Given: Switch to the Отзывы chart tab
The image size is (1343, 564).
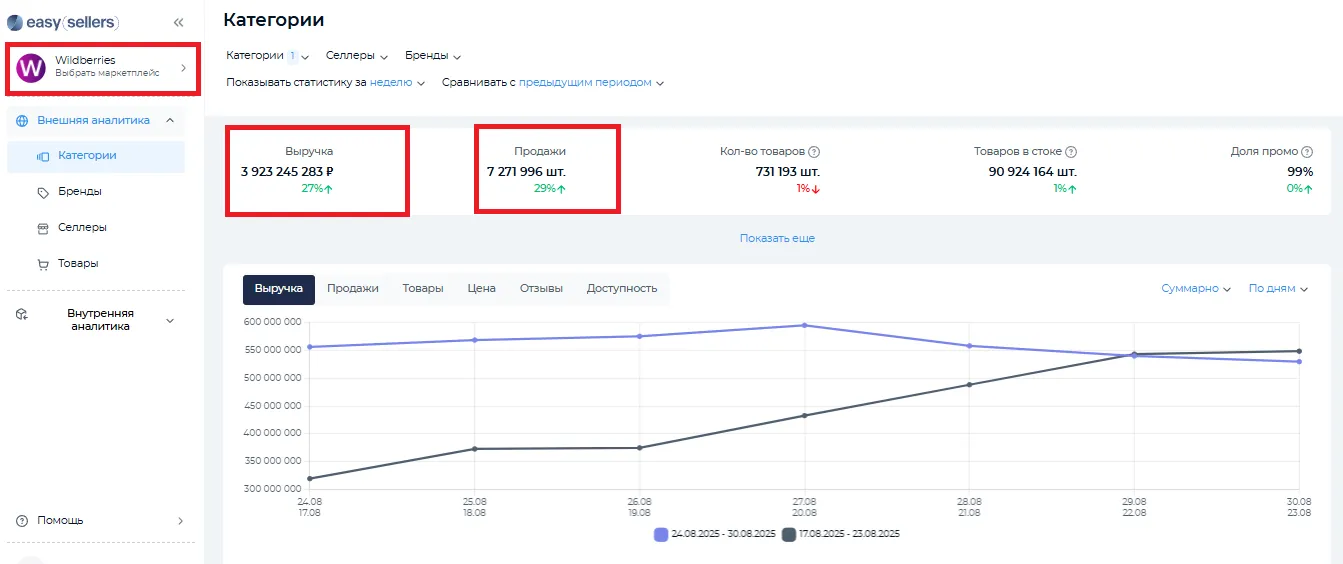Looking at the screenshot, I should pyautogui.click(x=541, y=288).
